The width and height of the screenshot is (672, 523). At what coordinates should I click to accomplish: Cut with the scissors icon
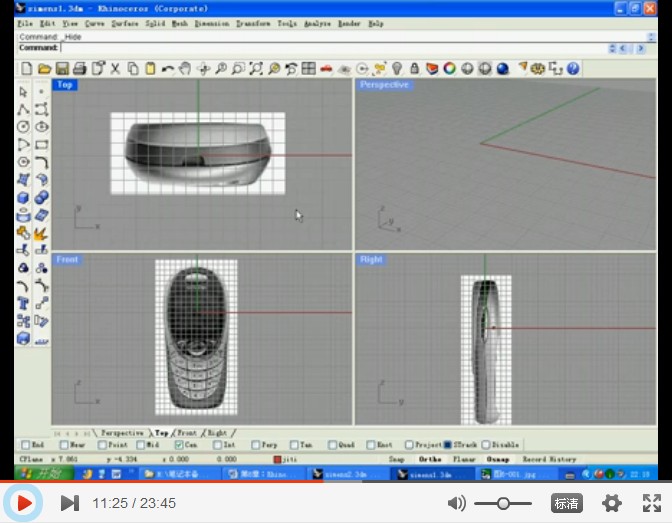[115, 69]
